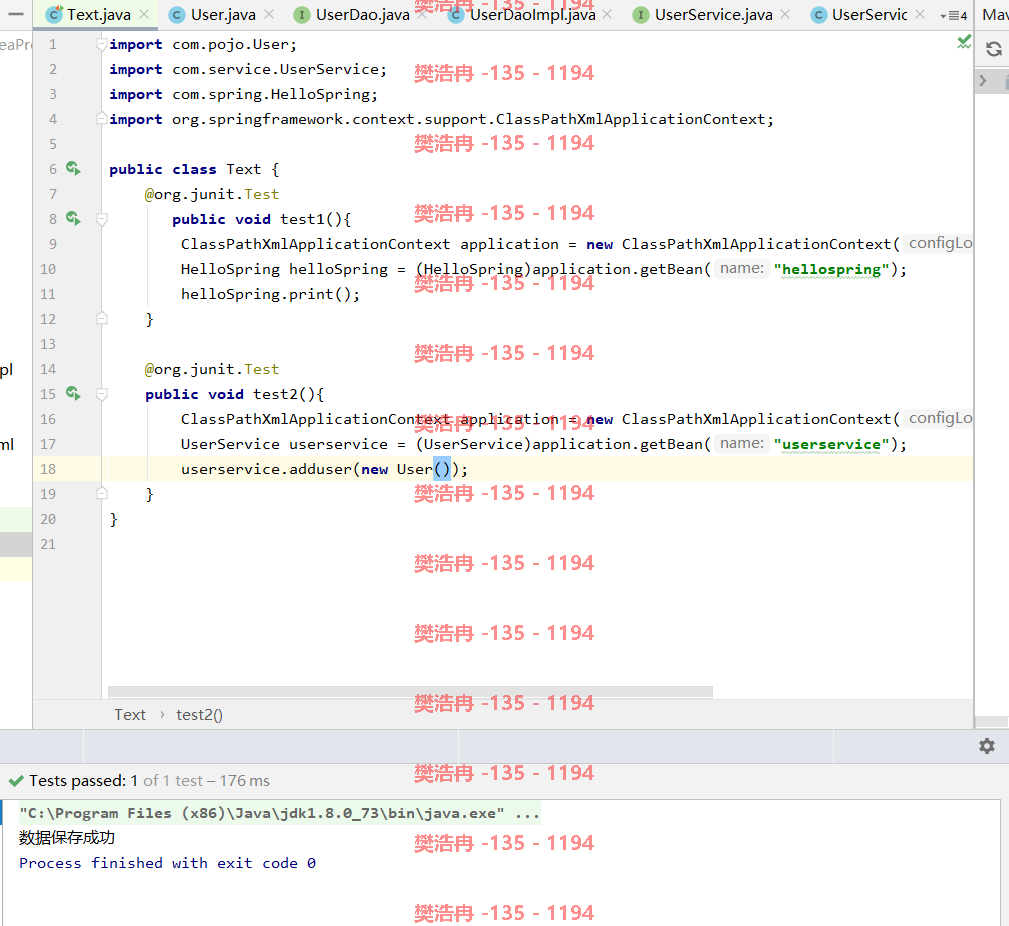Screen dimensions: 1009x926
Task: Click line number 21 in gutter
Action: click(48, 544)
